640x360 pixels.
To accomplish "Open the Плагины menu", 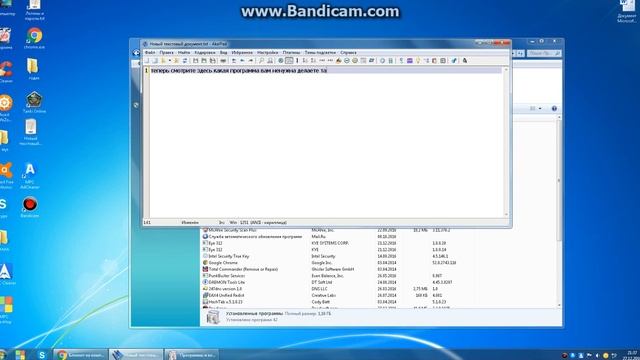I will [x=291, y=53].
